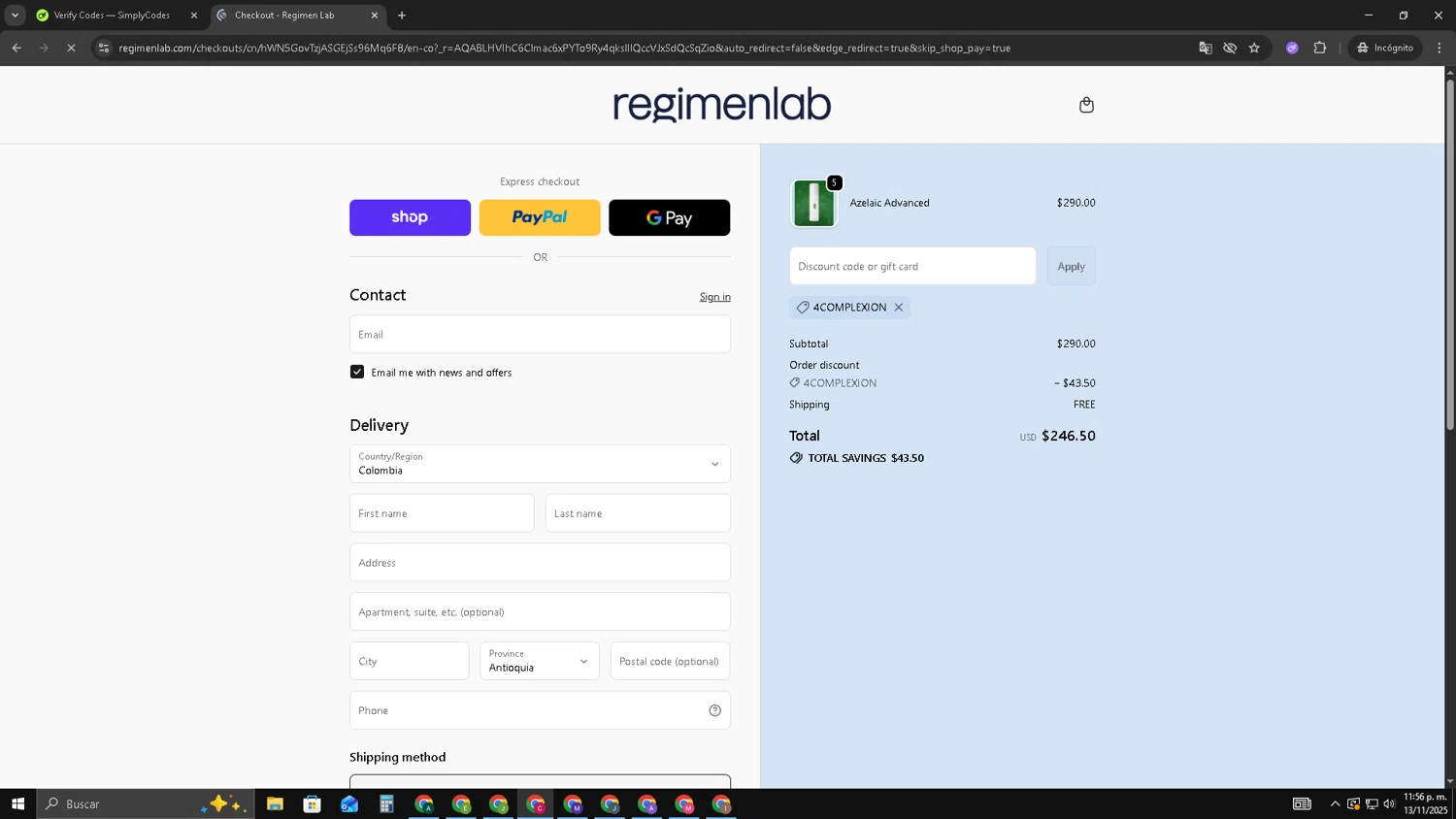Open the Calculator taskbar icon
The height and width of the screenshot is (819, 1456).
click(x=386, y=803)
